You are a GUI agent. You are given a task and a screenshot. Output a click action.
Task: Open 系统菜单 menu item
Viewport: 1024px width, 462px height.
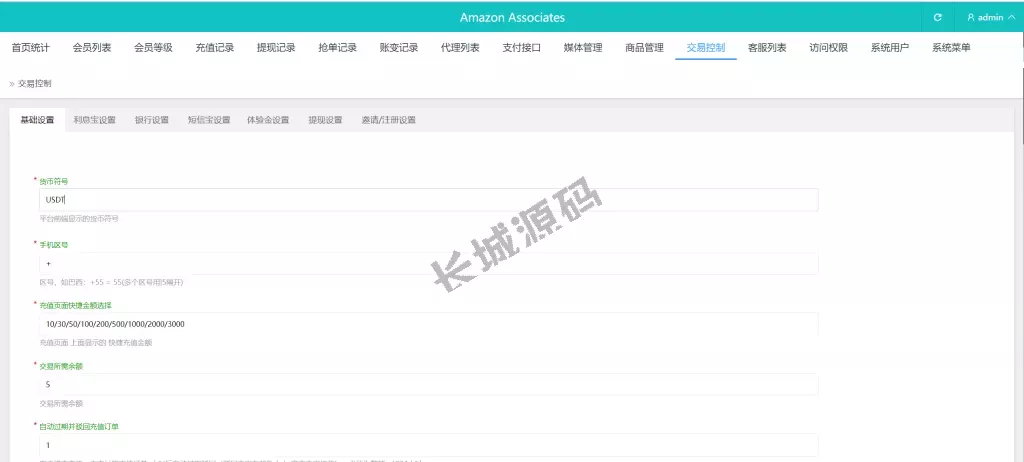click(952, 48)
